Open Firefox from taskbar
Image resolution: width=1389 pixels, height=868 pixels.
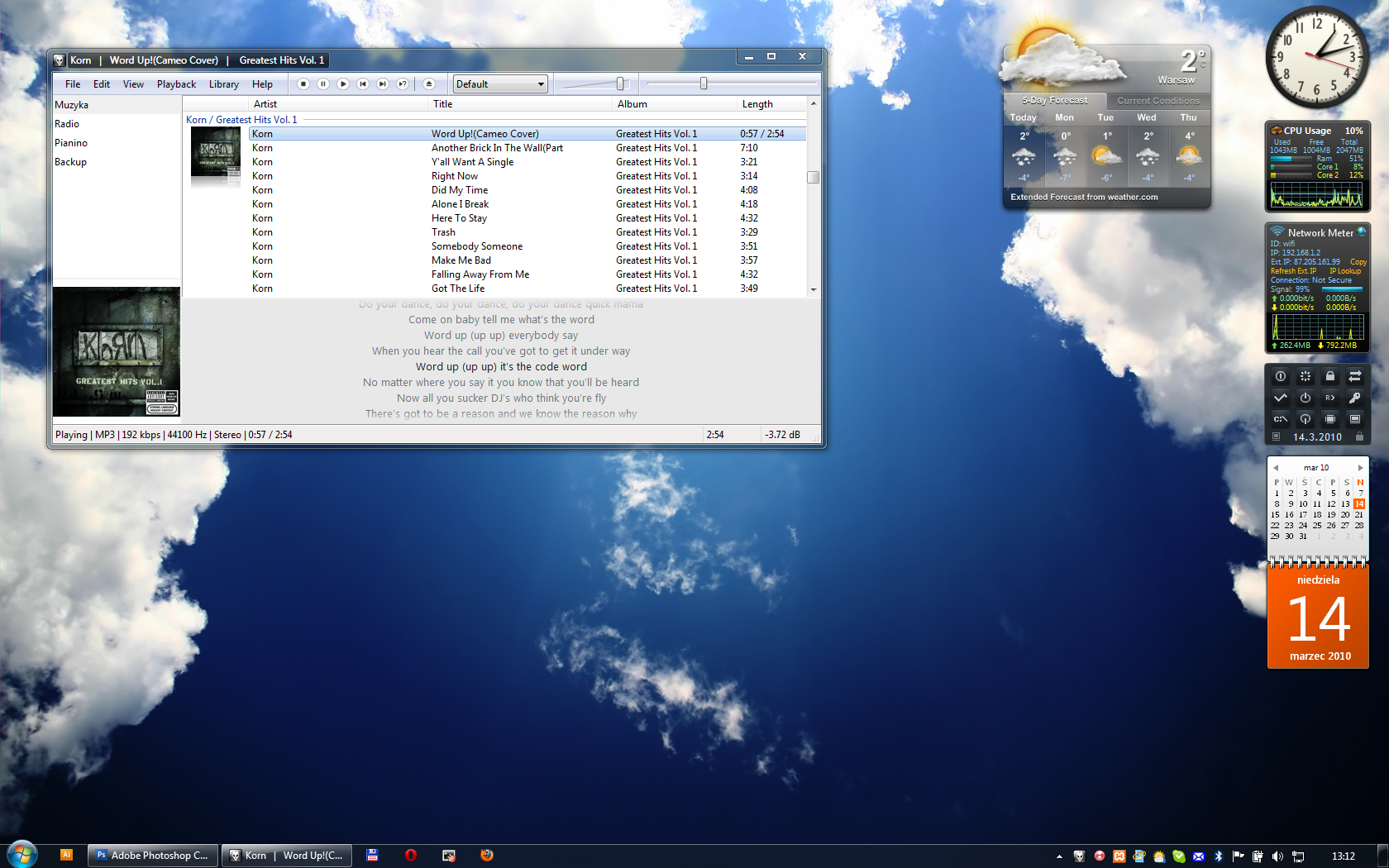[x=487, y=856]
